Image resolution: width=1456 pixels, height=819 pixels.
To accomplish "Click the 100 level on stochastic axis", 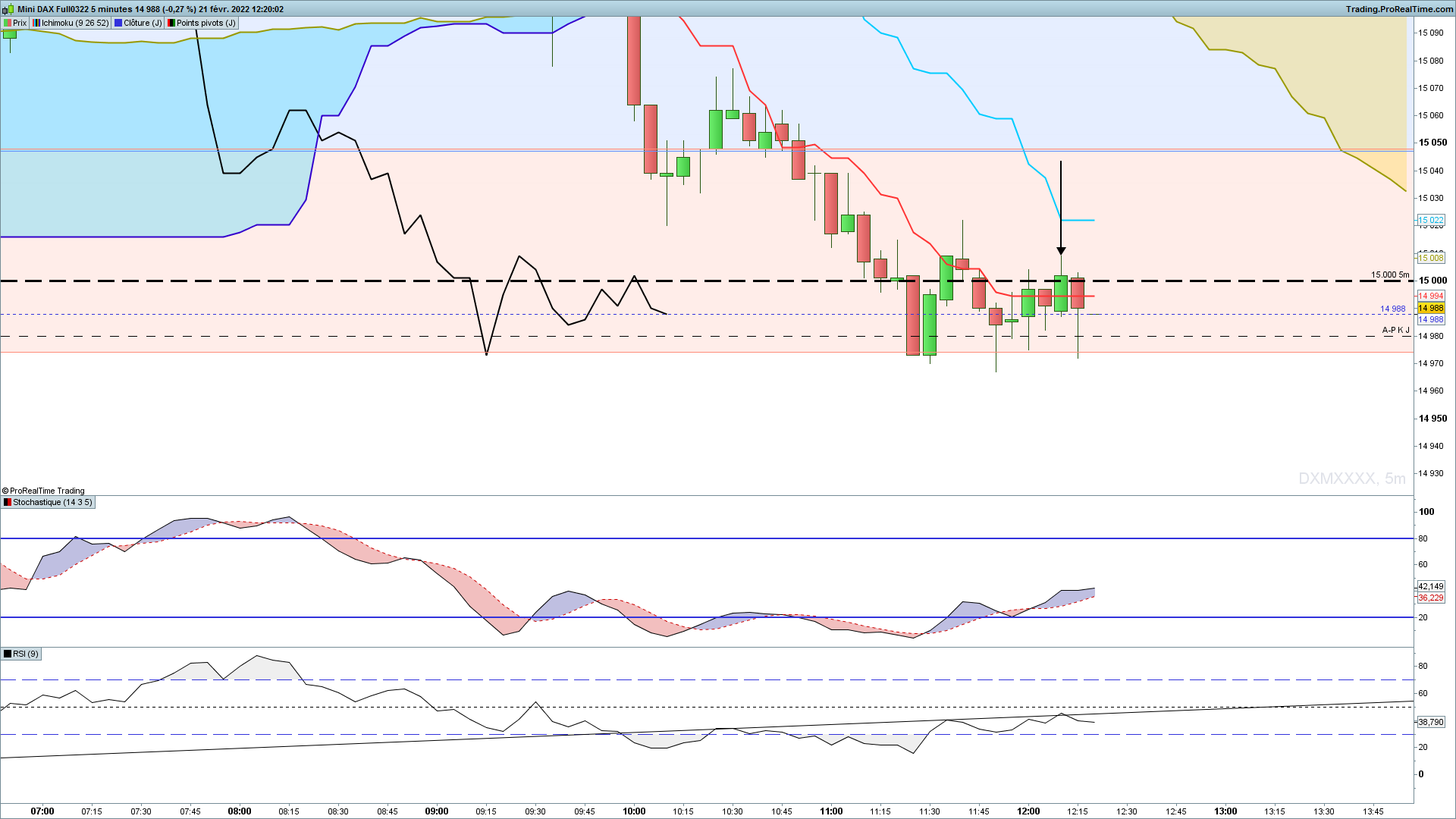I will [x=1426, y=512].
